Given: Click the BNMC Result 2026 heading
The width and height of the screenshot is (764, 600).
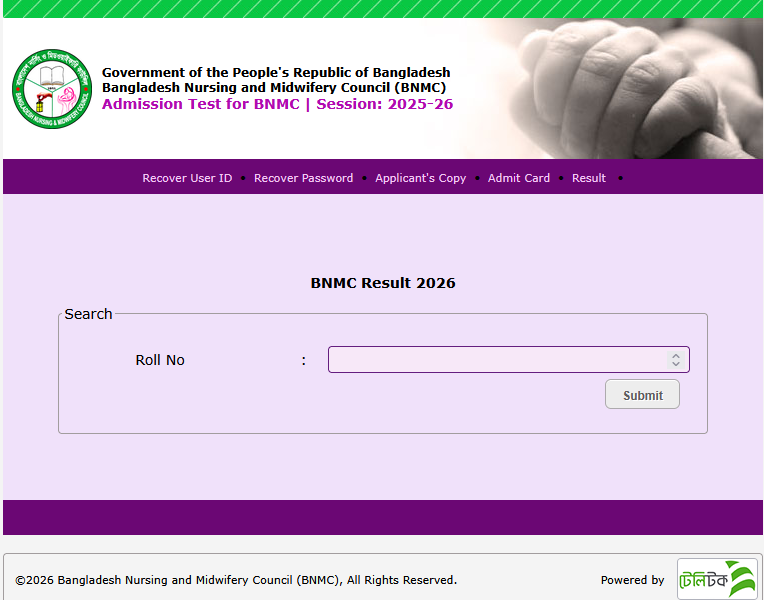Looking at the screenshot, I should coord(382,283).
